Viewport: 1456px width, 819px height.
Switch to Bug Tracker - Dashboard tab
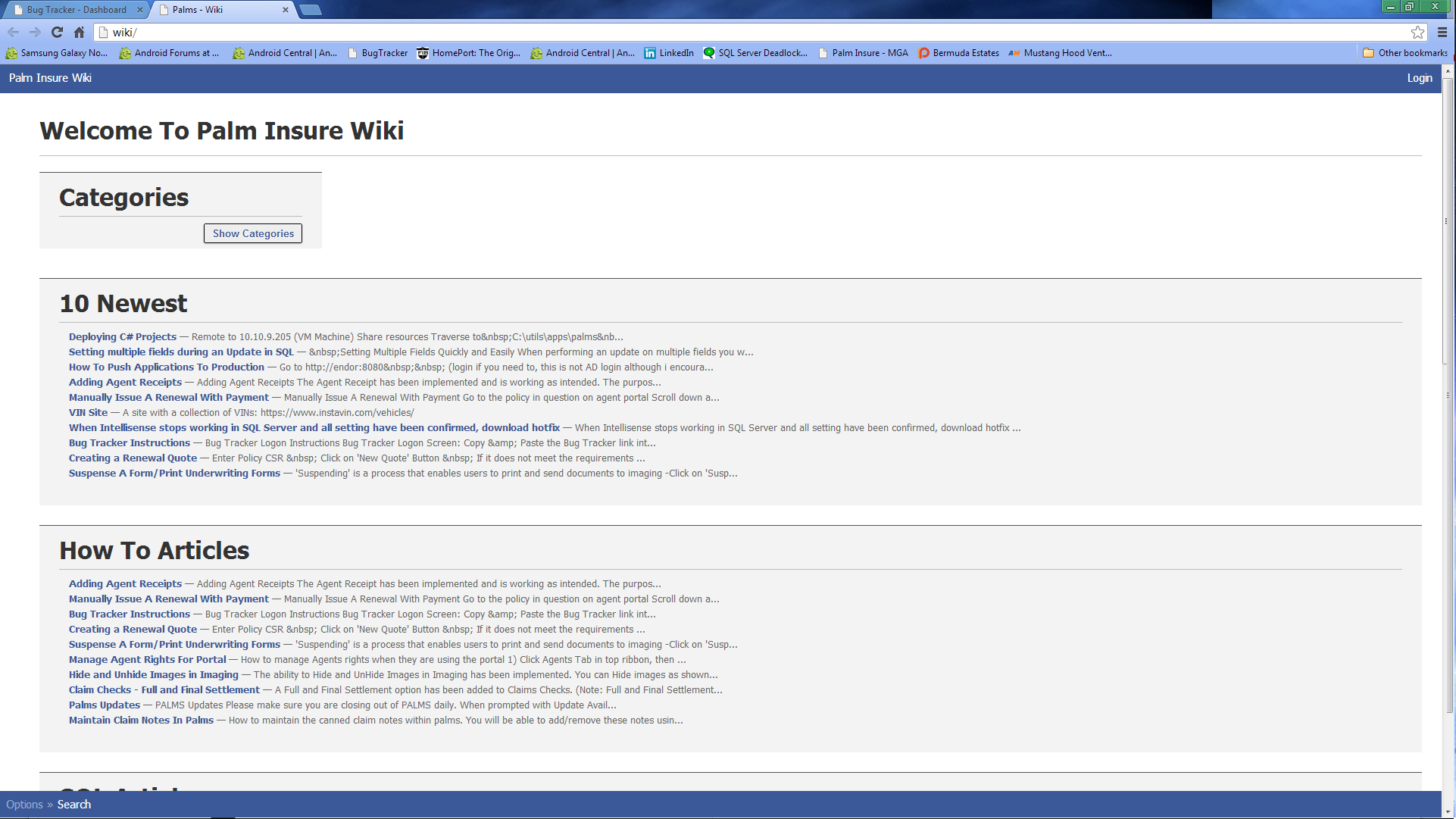(76, 10)
